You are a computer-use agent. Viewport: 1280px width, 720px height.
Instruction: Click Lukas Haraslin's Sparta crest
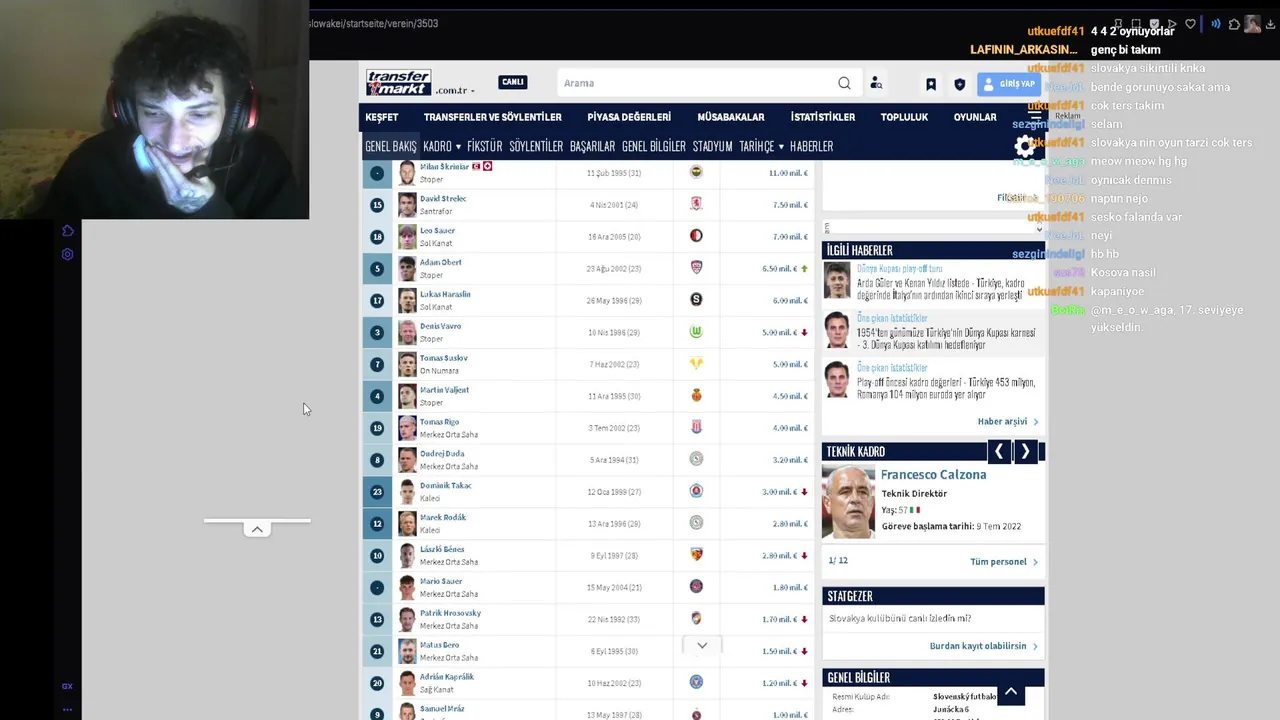pyautogui.click(x=696, y=300)
